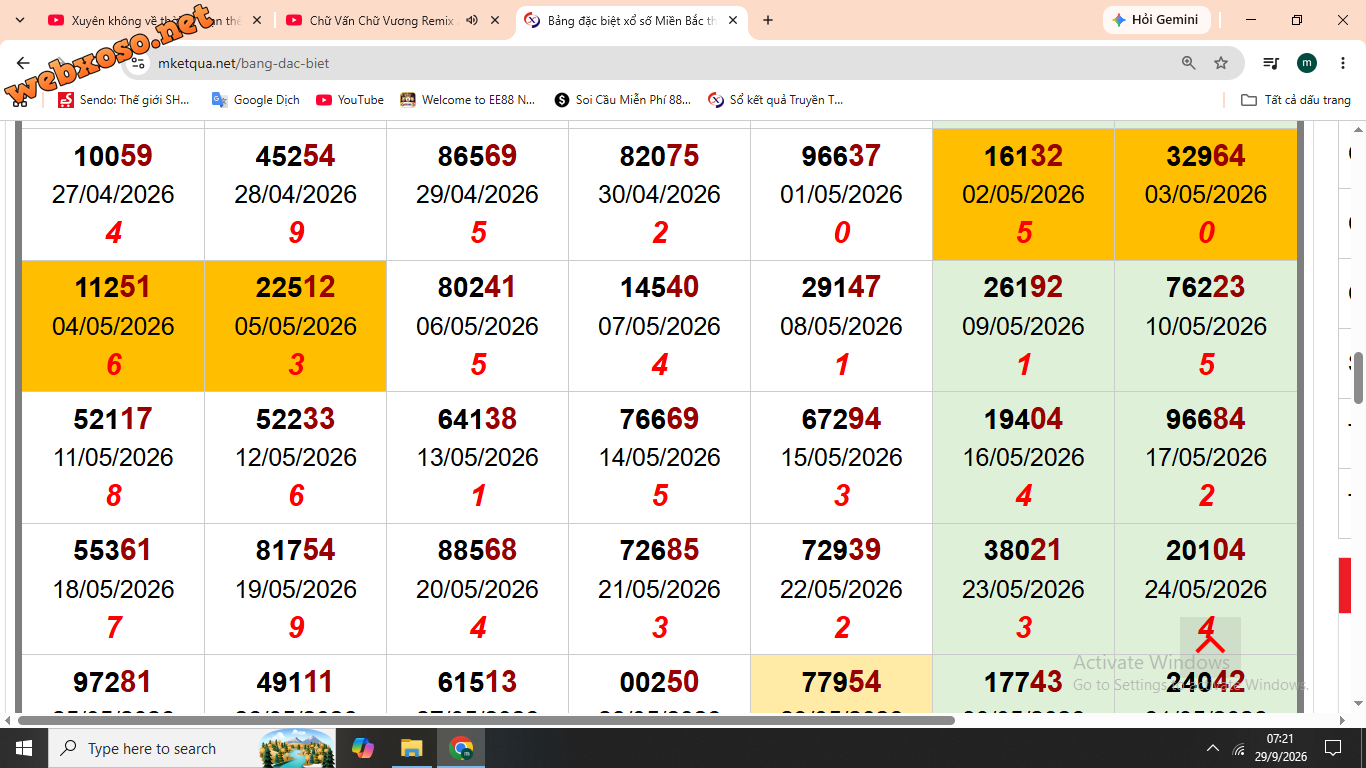Click the vertical page scrollbar thumb

pos(1358,377)
